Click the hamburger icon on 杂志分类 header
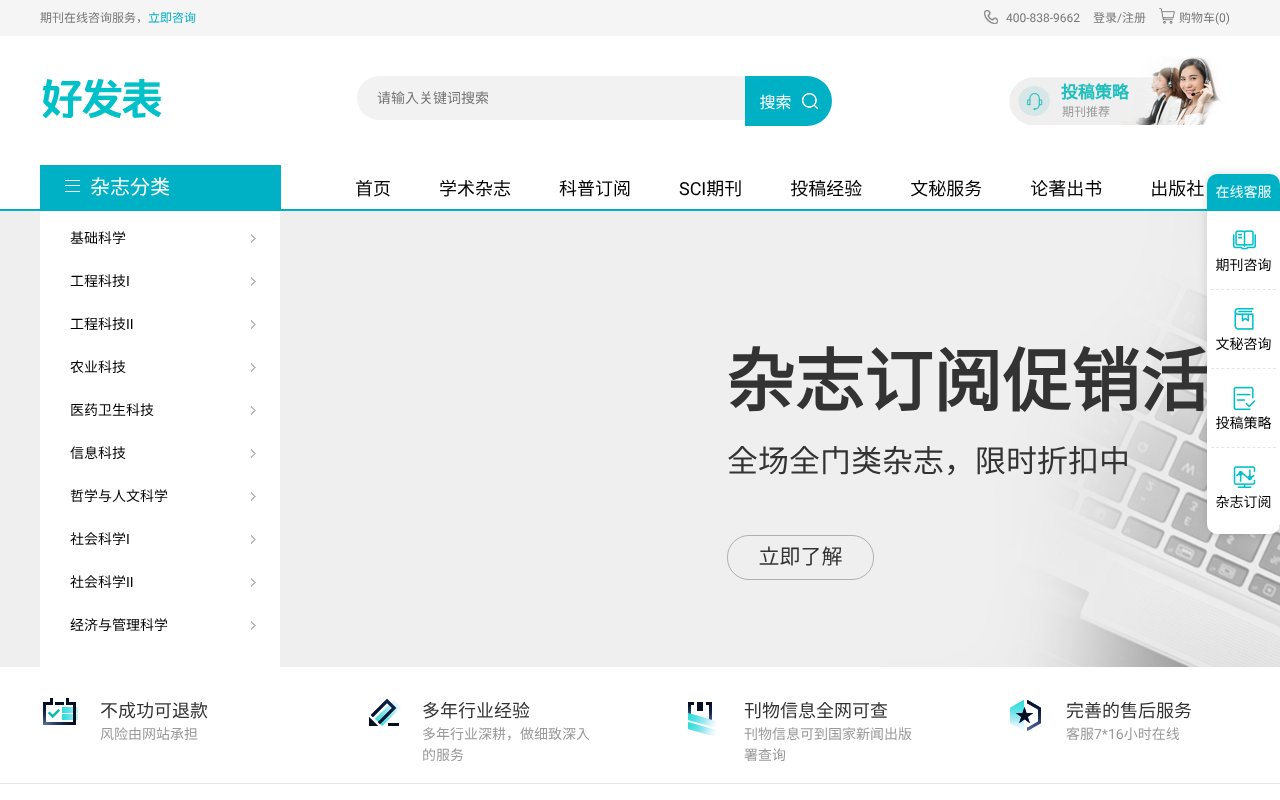1280x800 pixels. (72, 185)
